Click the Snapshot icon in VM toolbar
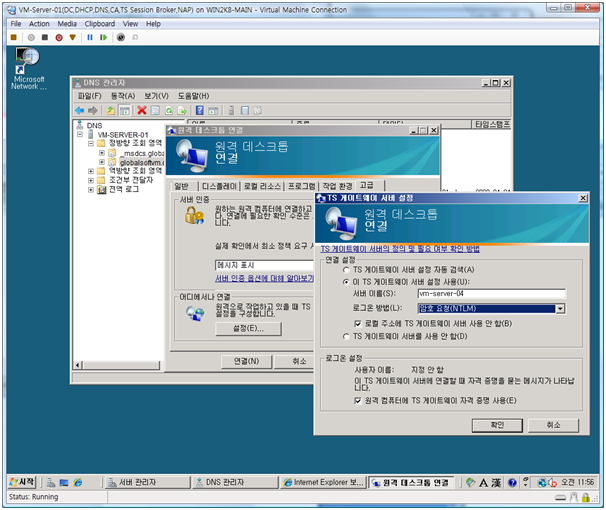 click(121, 37)
